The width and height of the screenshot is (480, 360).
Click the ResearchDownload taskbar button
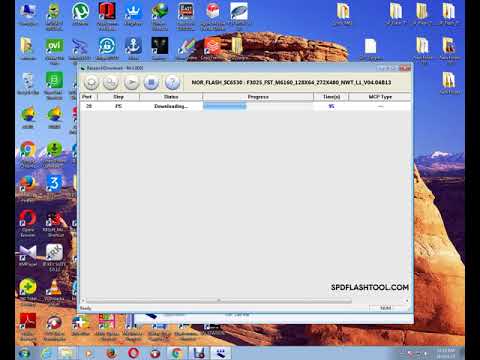point(220,353)
